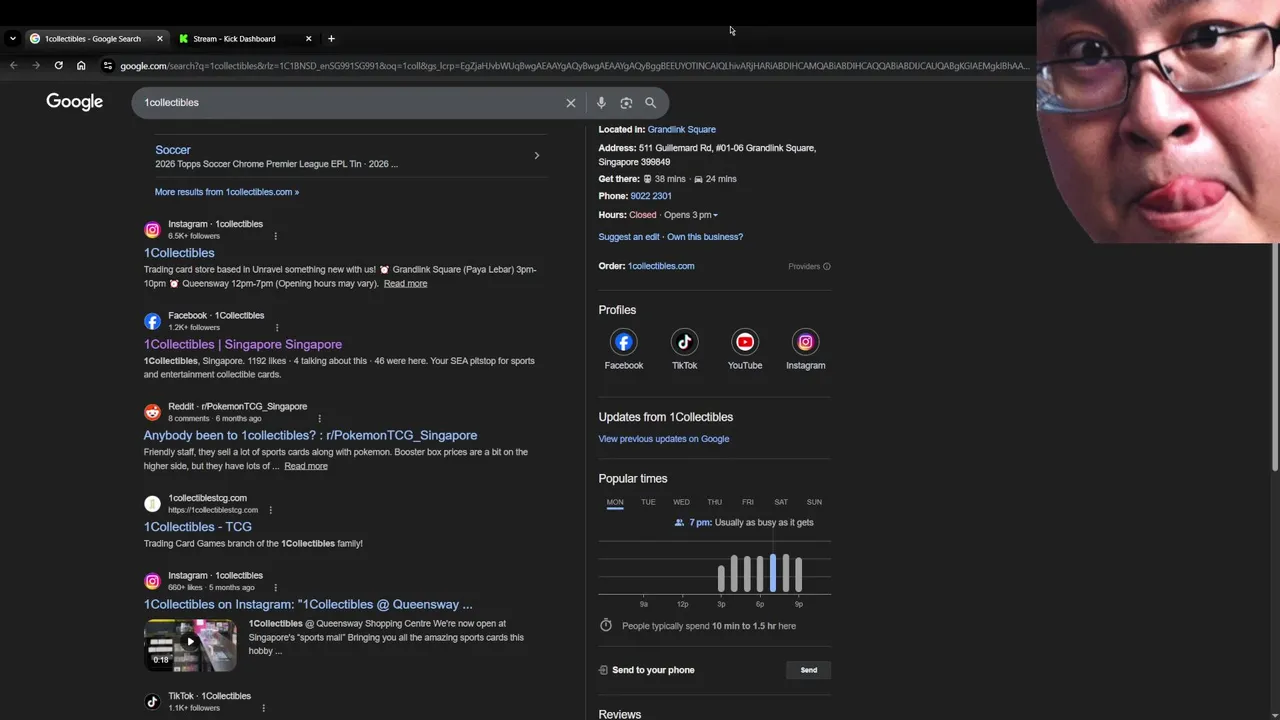Image resolution: width=1280 pixels, height=720 pixels.
Task: Click the magnifier search button
Action: [650, 103]
